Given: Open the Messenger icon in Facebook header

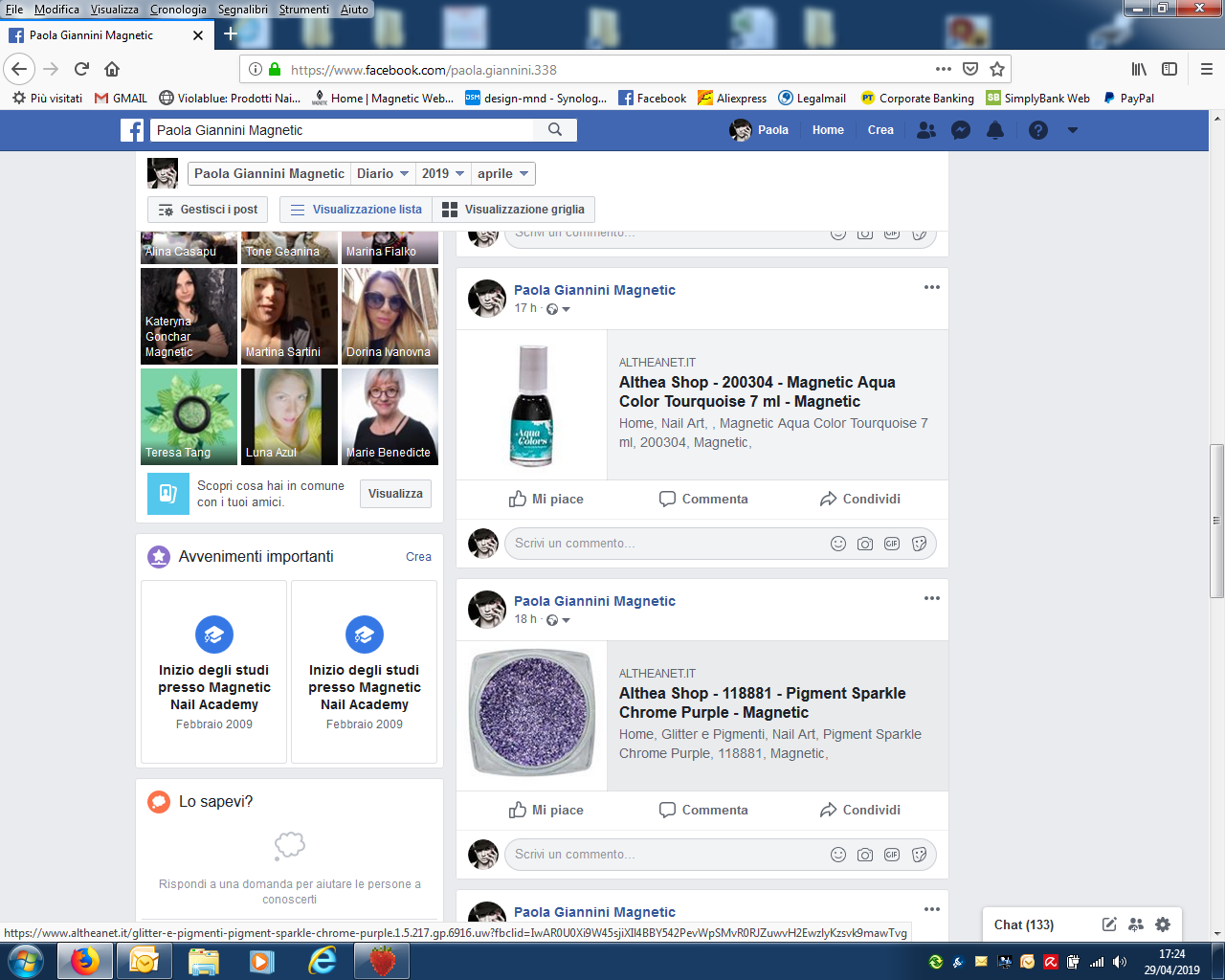Looking at the screenshot, I should 961,130.
